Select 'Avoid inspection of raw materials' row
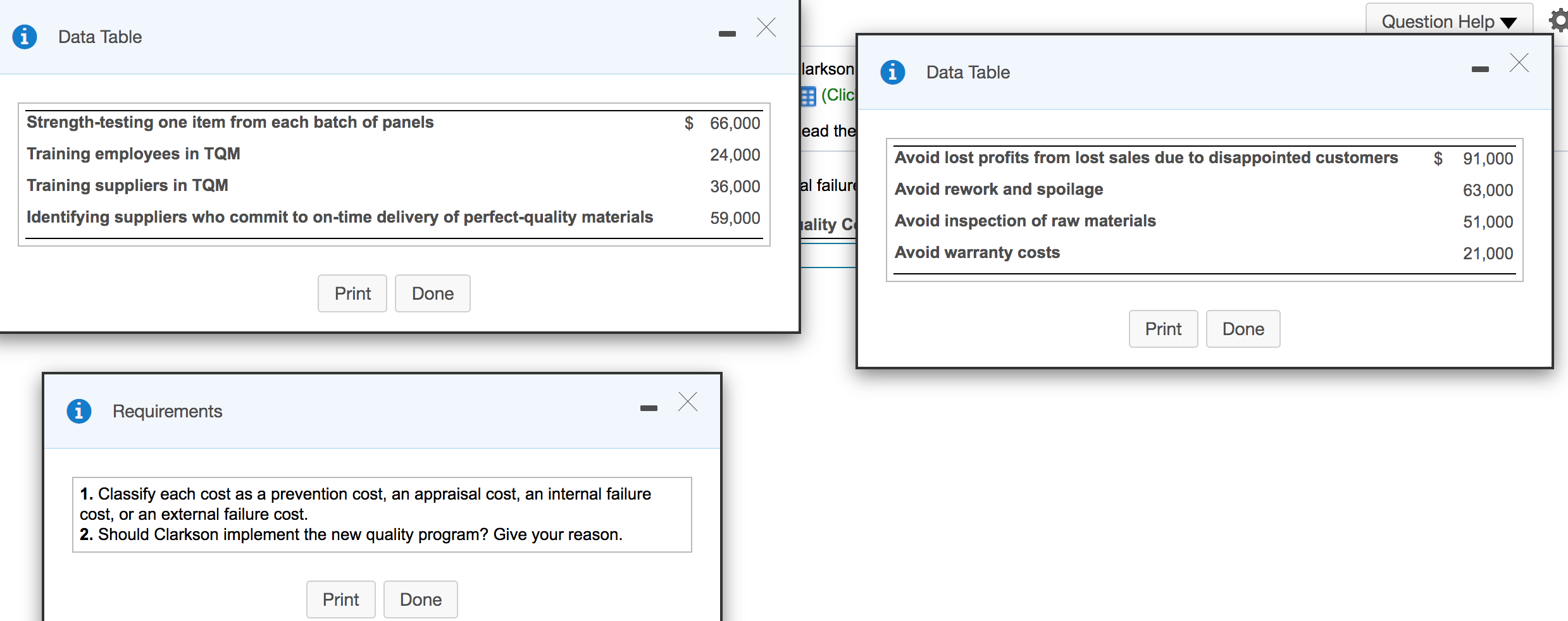The width and height of the screenshot is (1568, 621). pyautogui.click(x=1204, y=221)
